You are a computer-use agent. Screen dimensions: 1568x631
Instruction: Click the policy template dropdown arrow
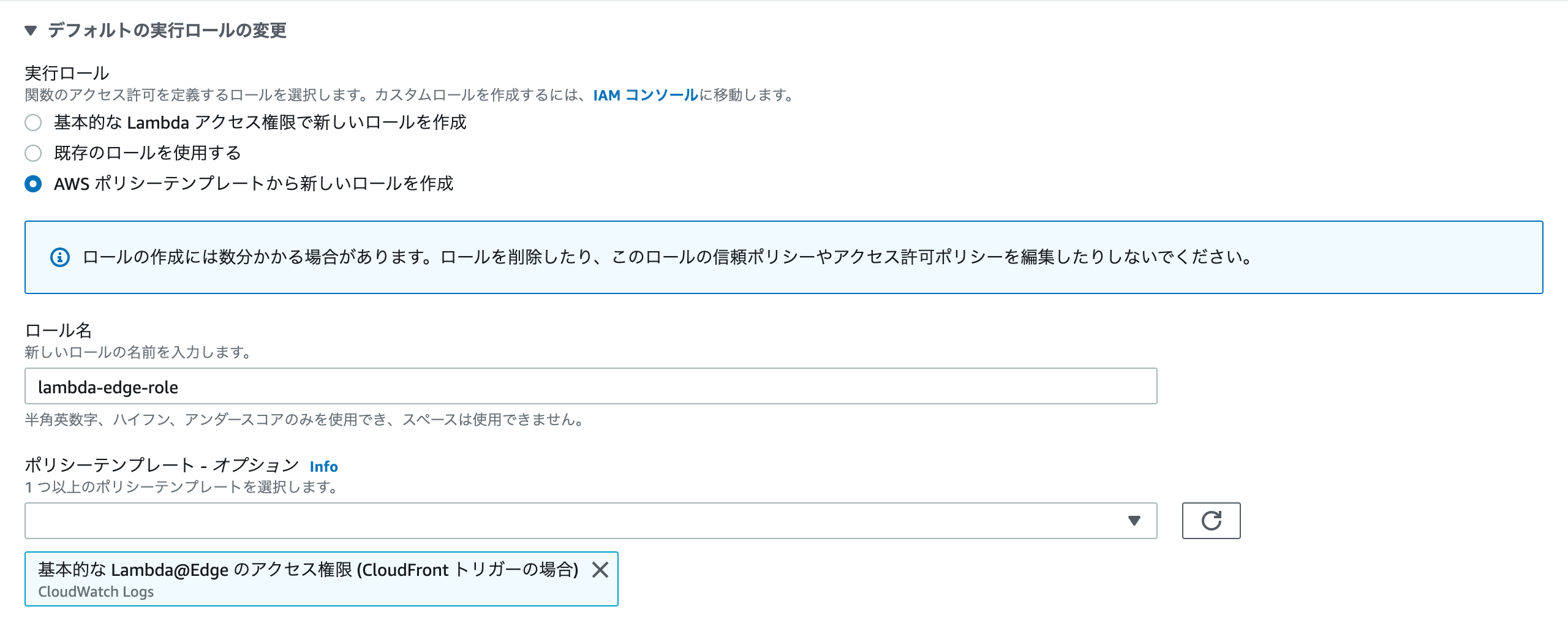[1134, 521]
